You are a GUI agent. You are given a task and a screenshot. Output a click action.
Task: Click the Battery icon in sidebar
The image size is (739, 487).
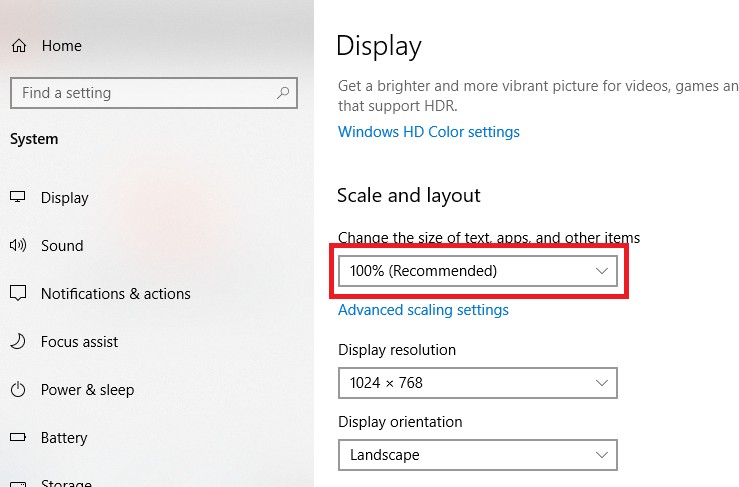(x=18, y=437)
